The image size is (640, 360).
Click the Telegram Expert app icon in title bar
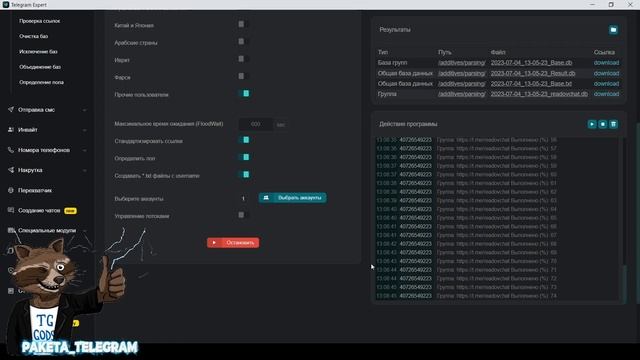coord(6,4)
